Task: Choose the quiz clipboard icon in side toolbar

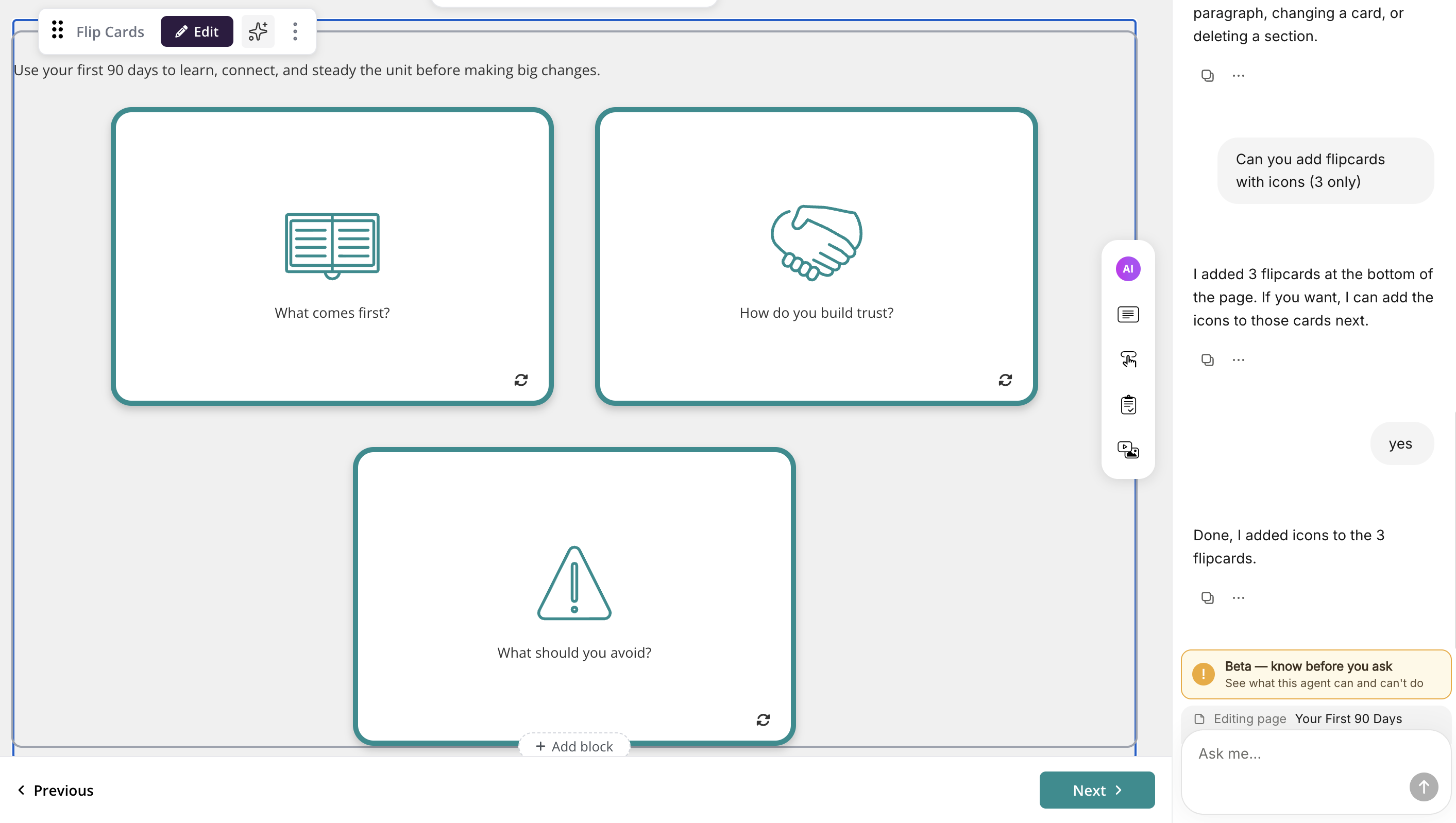Action: pyautogui.click(x=1127, y=405)
